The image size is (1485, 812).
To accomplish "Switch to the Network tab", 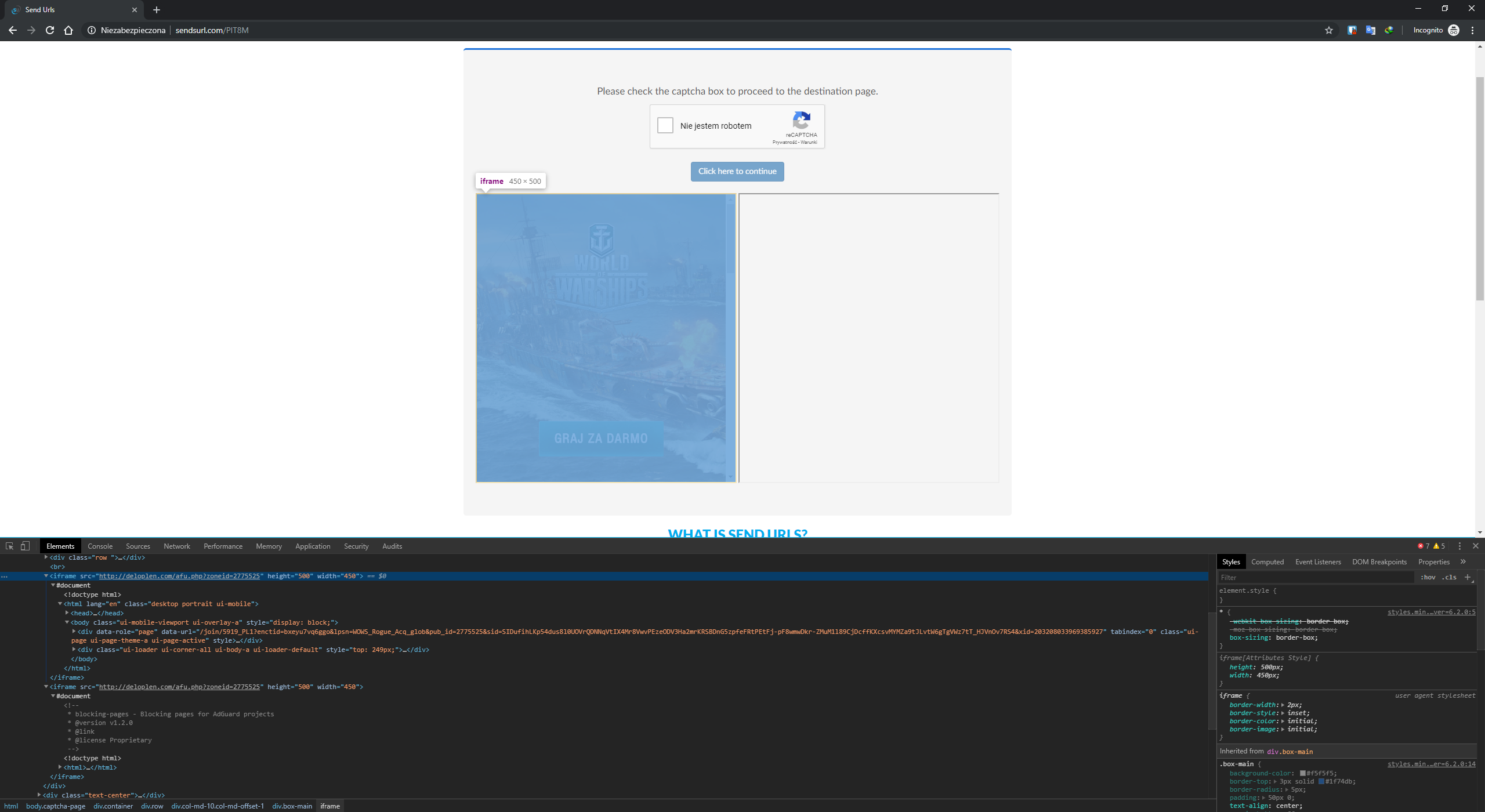I will coord(177,546).
